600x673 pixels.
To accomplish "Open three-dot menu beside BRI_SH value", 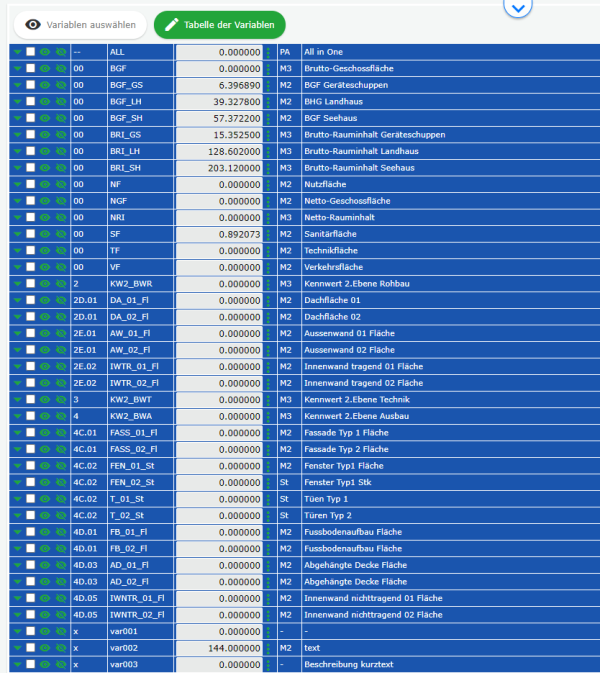I will coord(269,168).
